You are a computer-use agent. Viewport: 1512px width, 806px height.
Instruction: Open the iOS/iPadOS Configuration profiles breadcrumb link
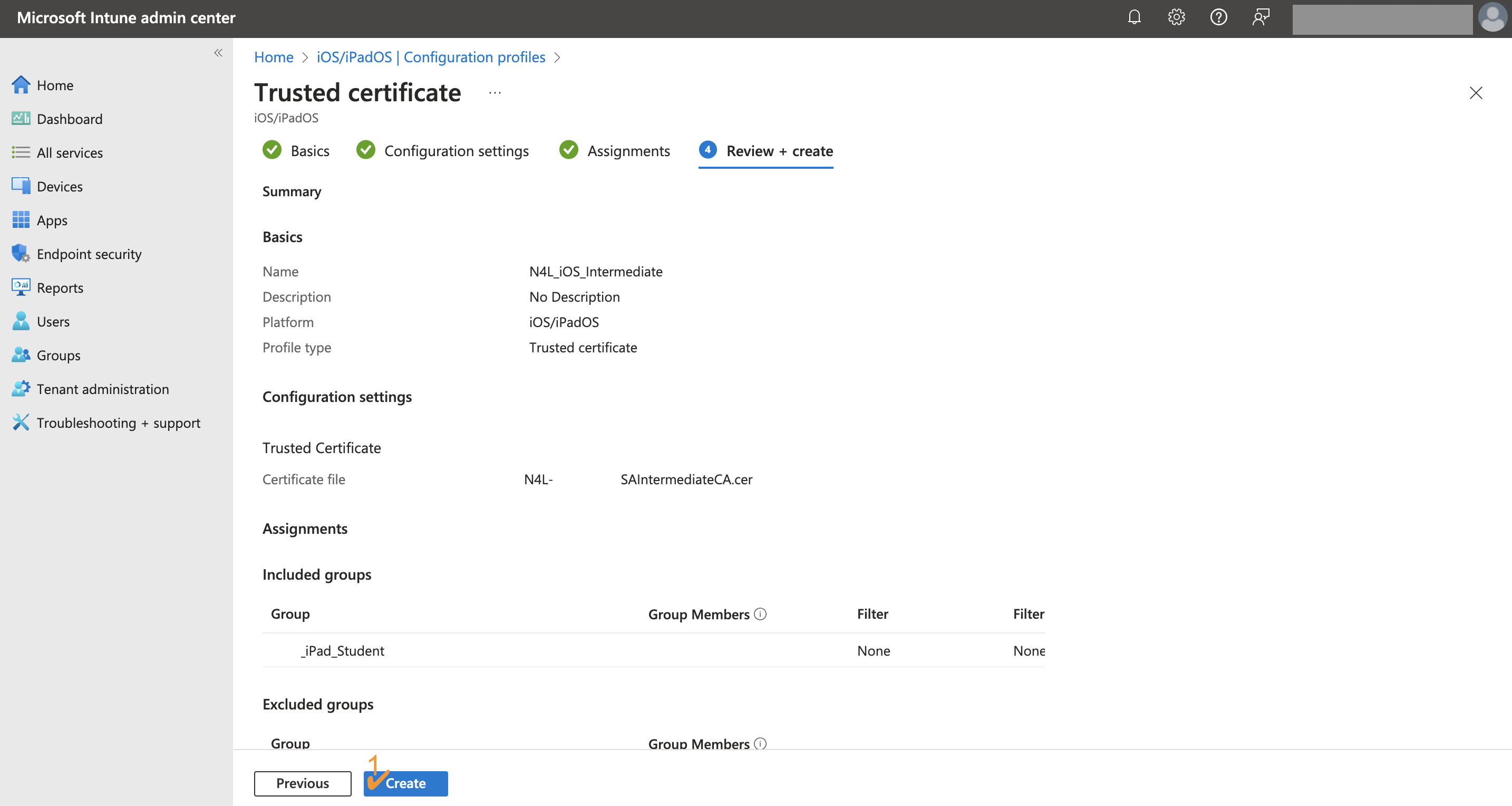(431, 56)
